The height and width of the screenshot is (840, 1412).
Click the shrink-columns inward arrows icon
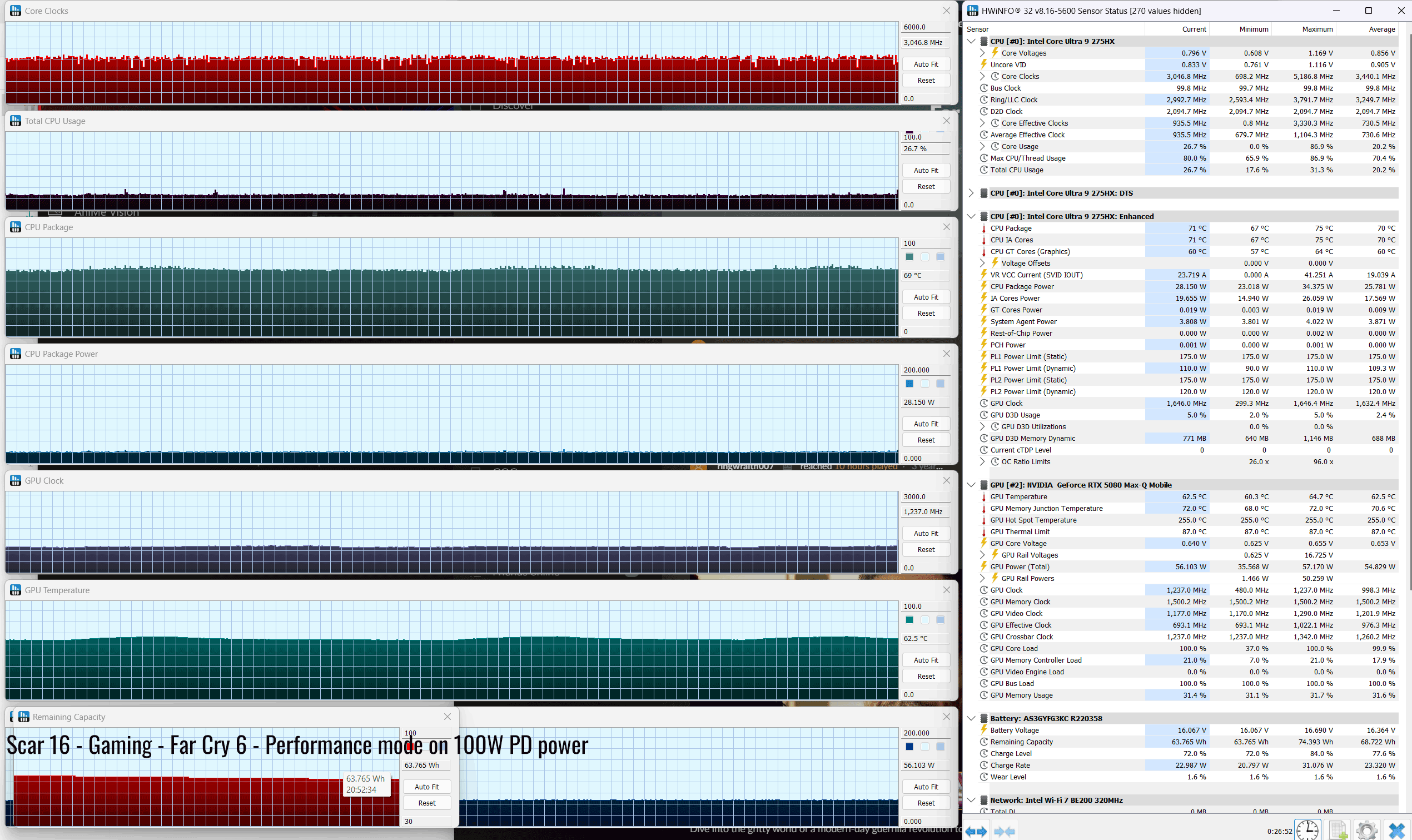click(x=1003, y=831)
